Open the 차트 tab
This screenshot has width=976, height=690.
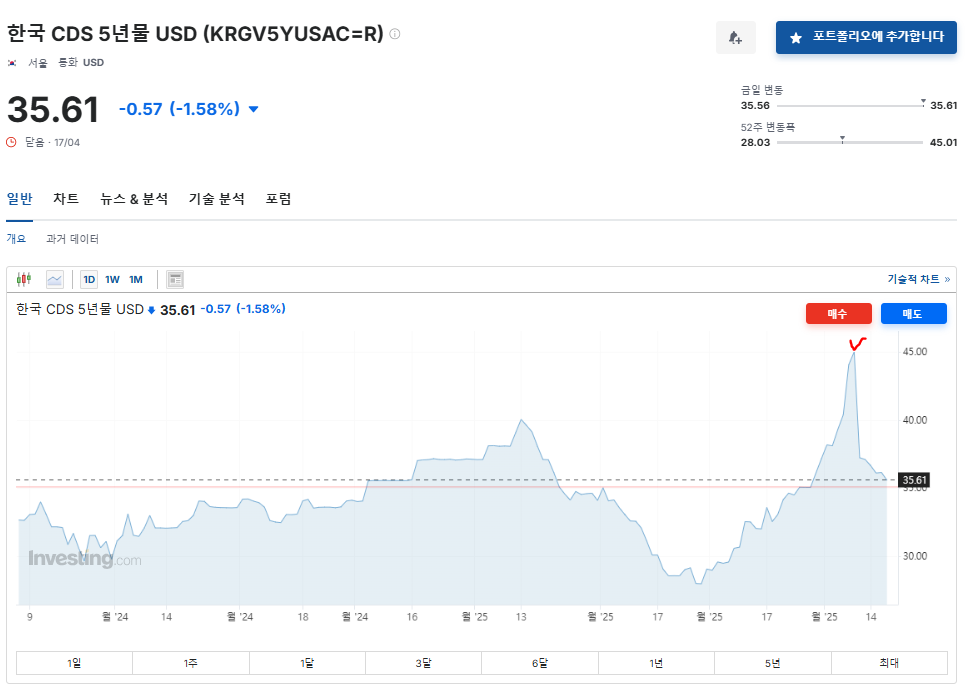[x=66, y=199]
